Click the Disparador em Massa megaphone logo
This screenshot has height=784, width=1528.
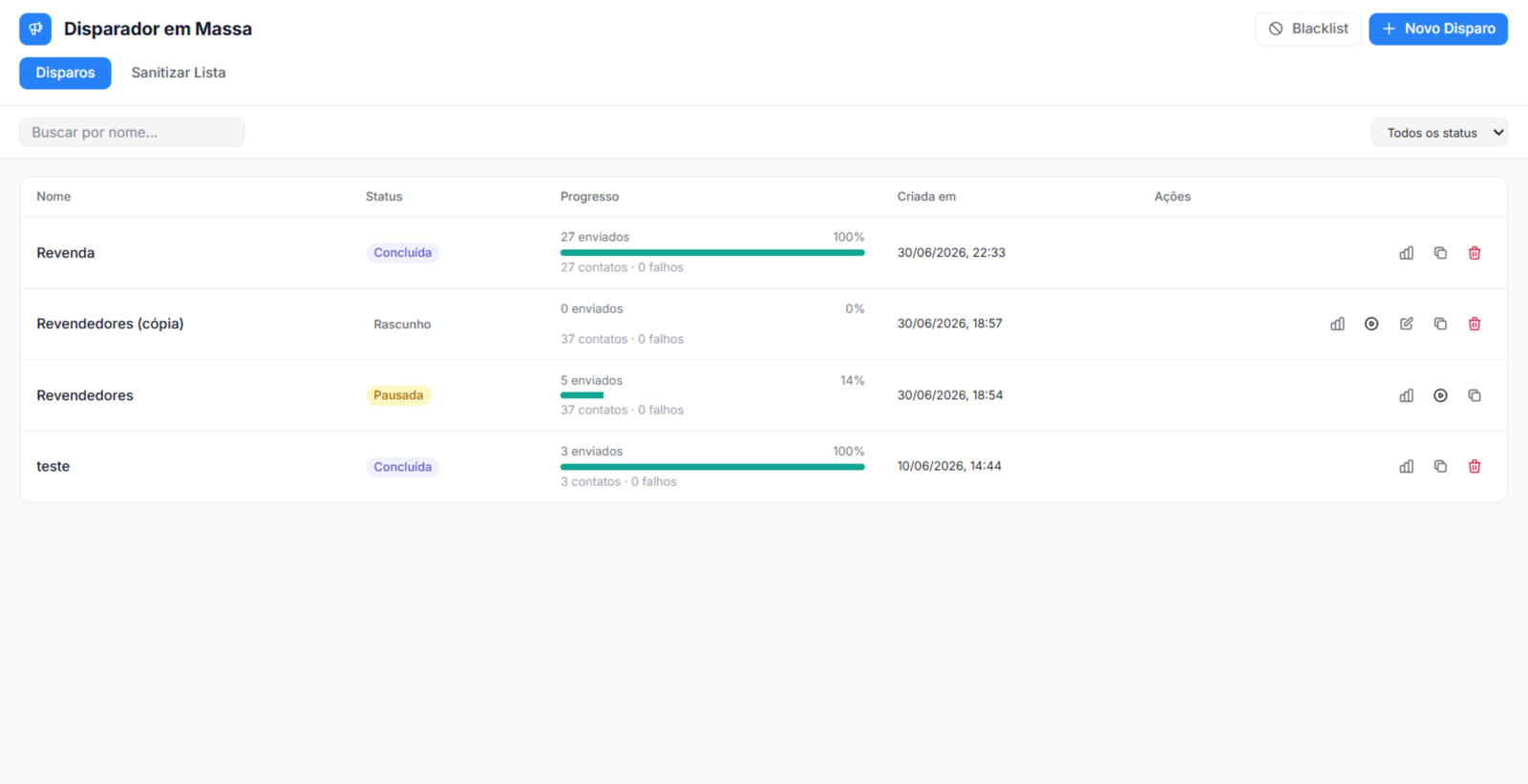coord(35,29)
